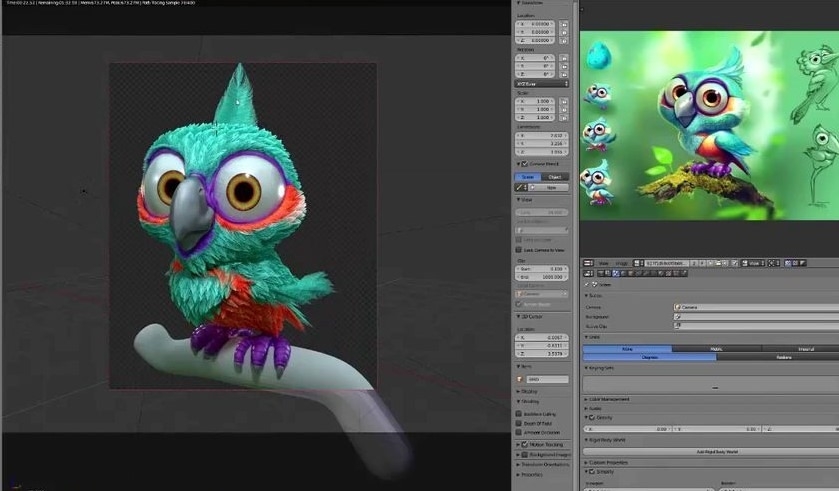
Task: Toggle the Motion Tracking checkbox
Action: tap(525, 444)
